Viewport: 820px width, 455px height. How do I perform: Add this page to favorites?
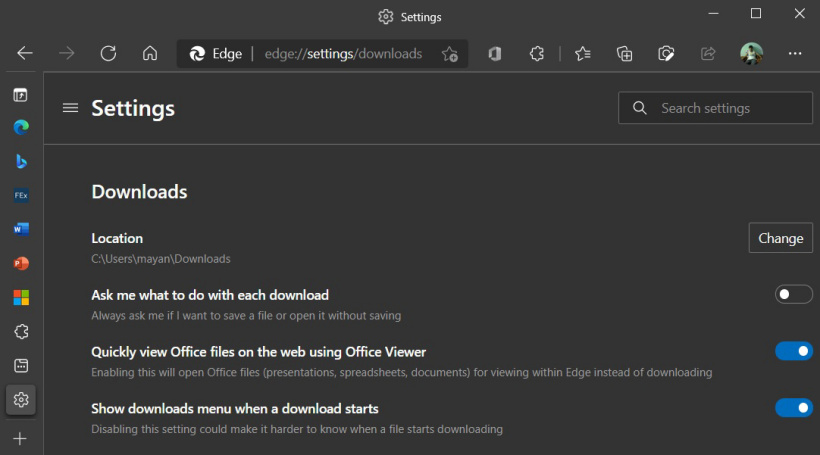(450, 54)
